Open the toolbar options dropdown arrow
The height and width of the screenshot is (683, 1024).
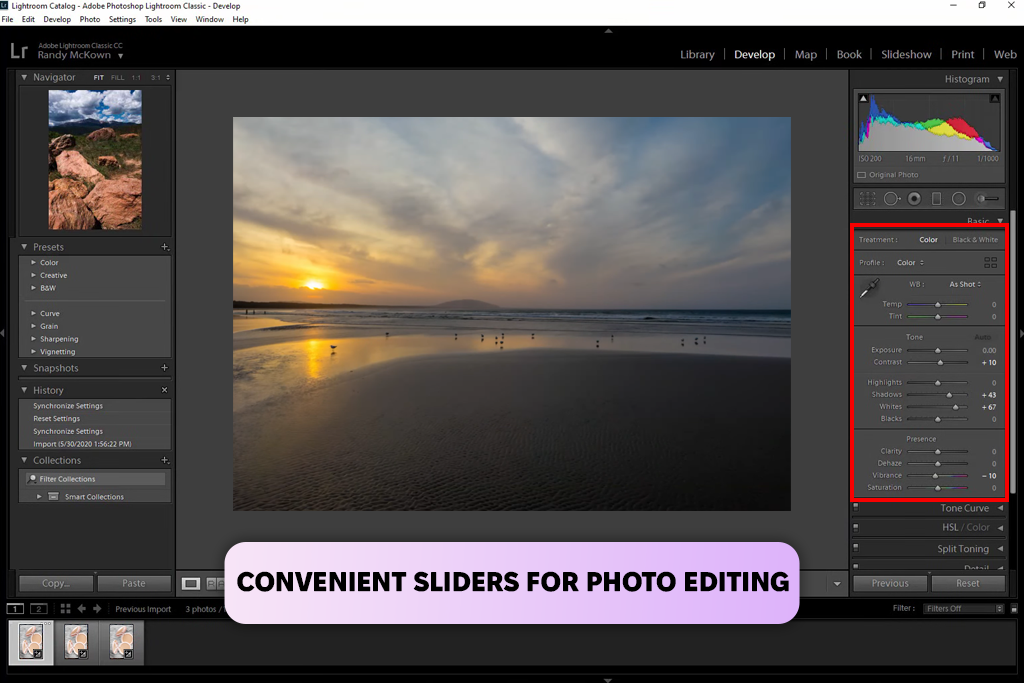pyautogui.click(x=837, y=584)
